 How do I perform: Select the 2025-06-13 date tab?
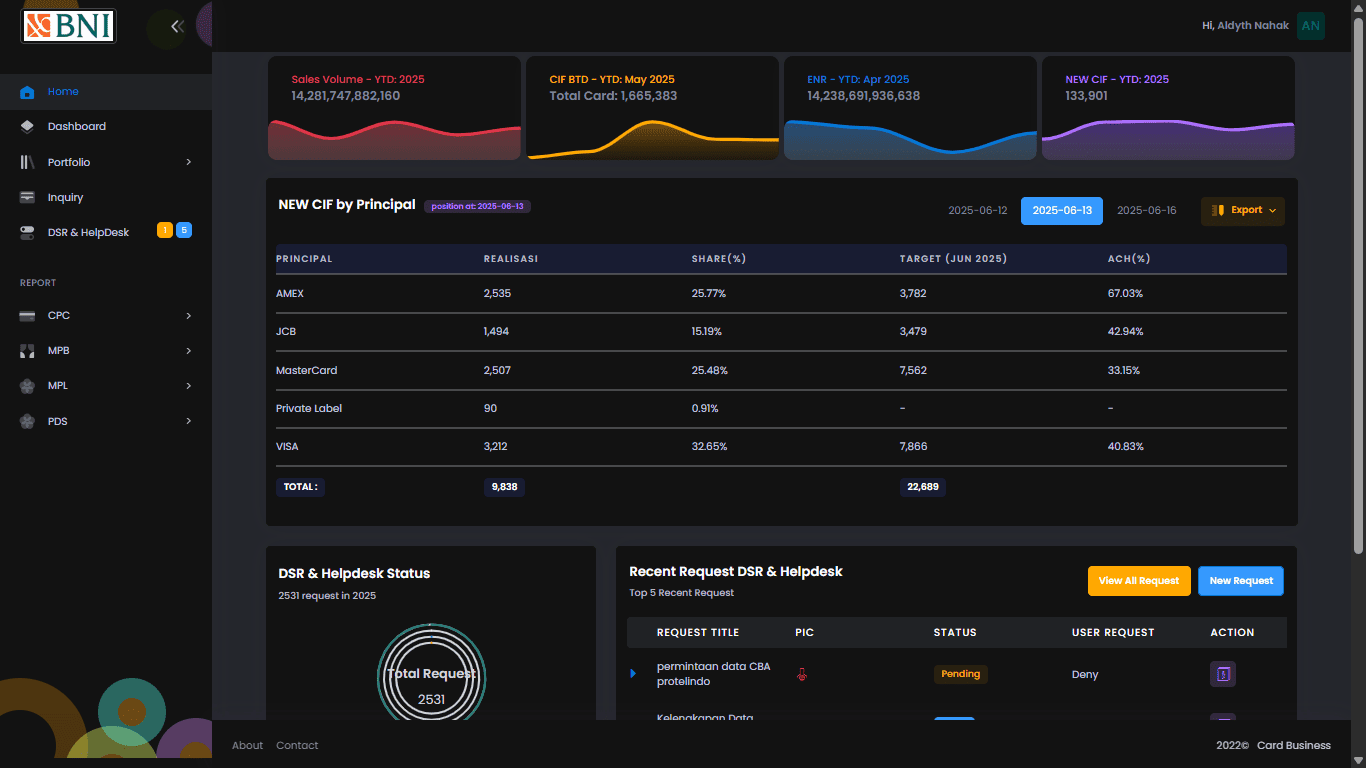coord(1062,211)
